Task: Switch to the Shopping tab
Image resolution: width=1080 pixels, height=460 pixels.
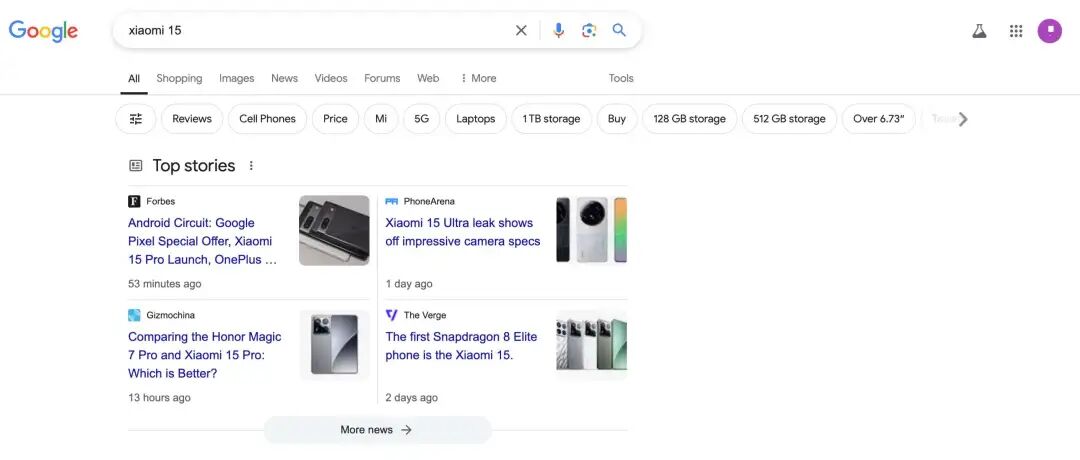Action: [x=179, y=79]
